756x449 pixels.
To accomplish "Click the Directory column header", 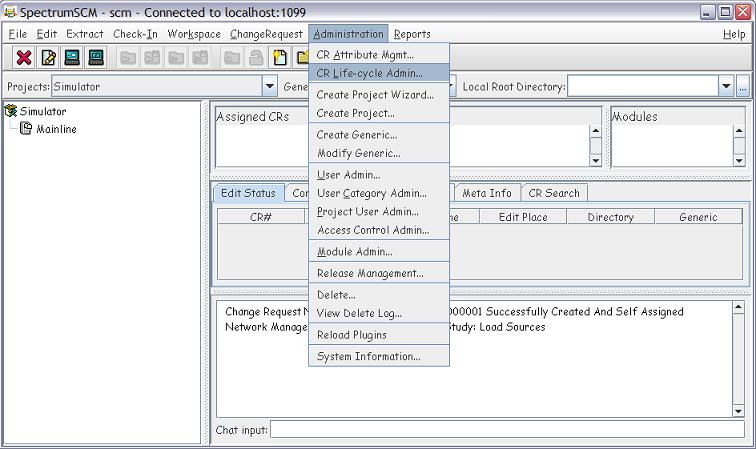I will (x=610, y=217).
